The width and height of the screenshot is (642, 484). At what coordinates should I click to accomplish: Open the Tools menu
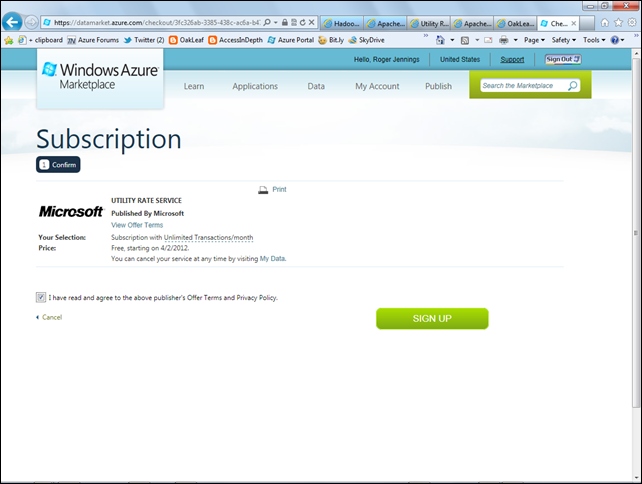click(x=594, y=40)
